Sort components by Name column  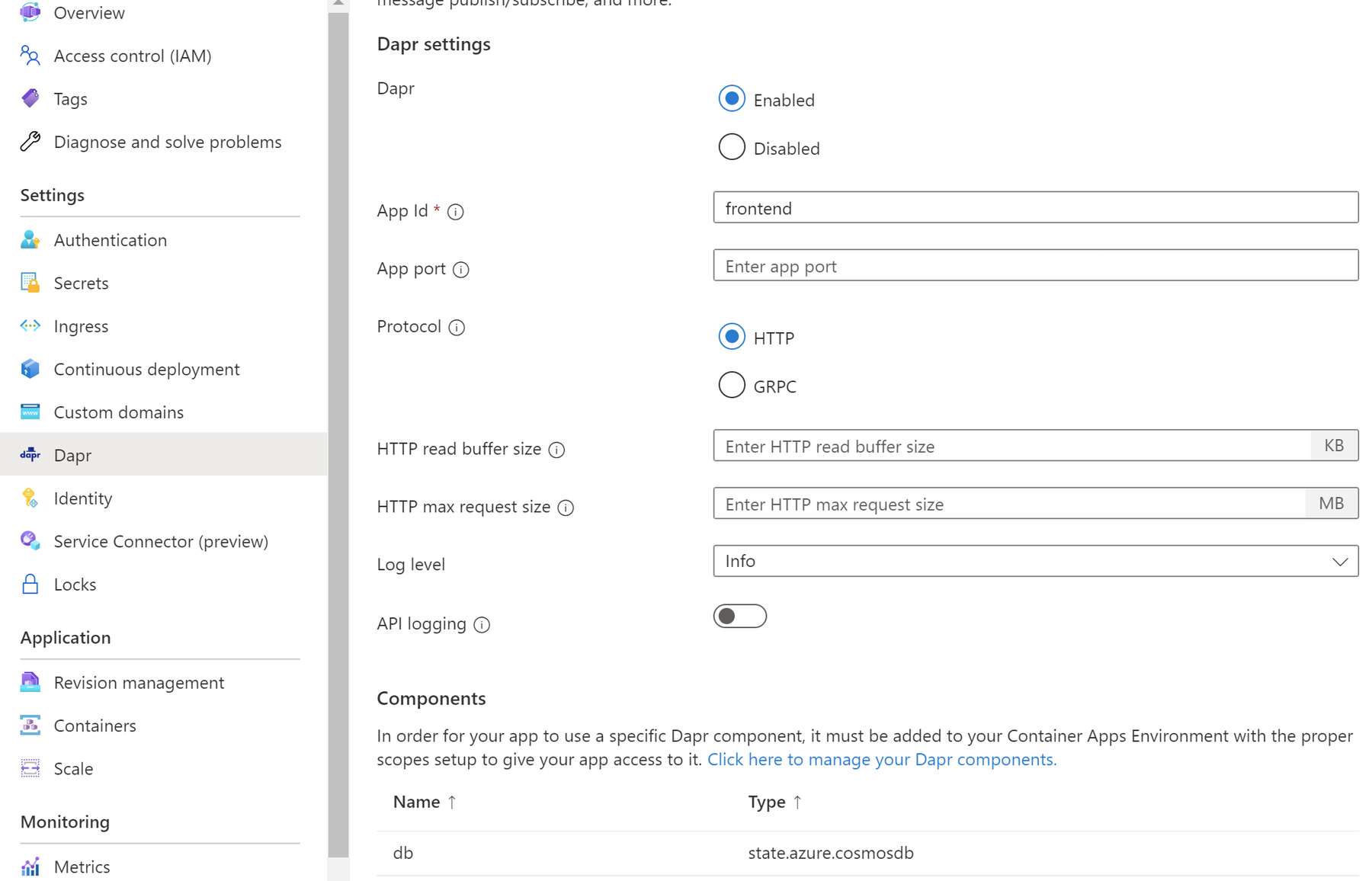click(425, 802)
